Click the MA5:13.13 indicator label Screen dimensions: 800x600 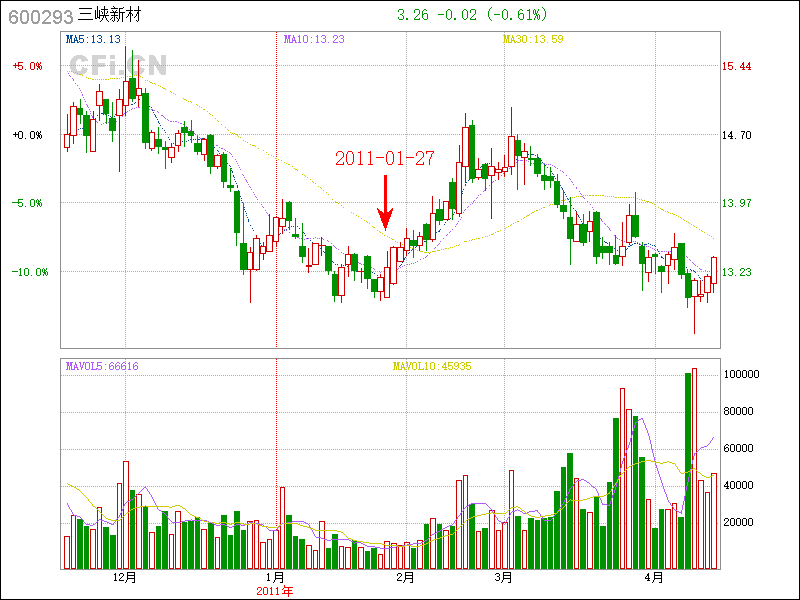click(x=93, y=40)
